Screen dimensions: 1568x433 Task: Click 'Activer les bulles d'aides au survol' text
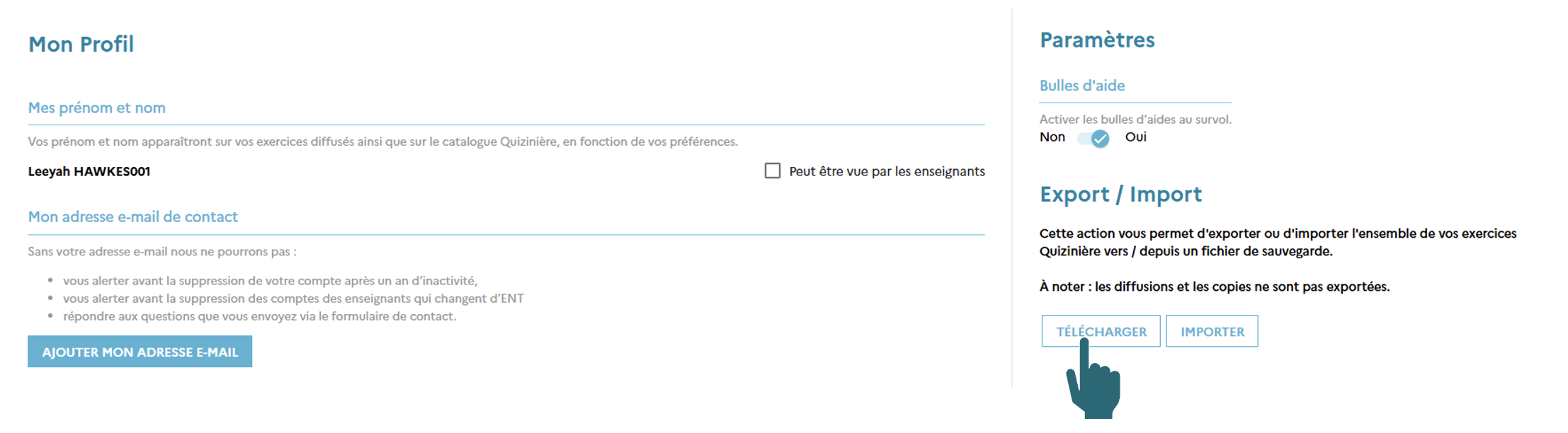pos(1135,120)
